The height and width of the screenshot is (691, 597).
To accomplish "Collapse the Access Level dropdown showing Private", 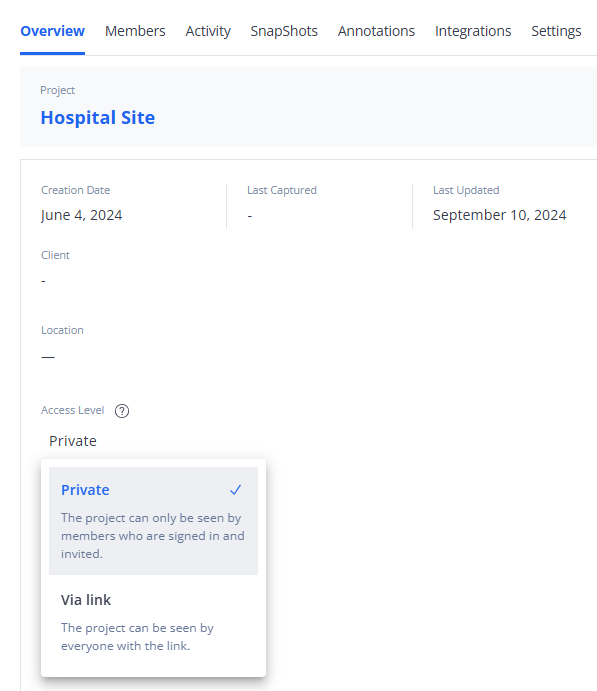I will click(73, 441).
